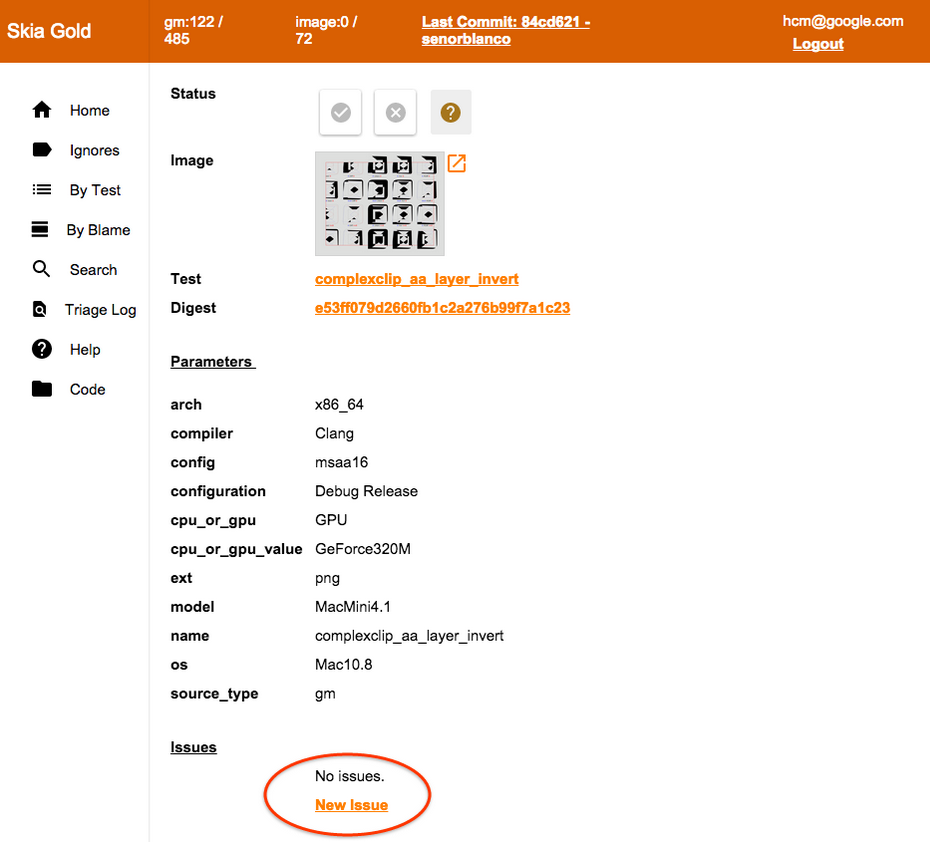Screen dimensions: 930x845
Task: Open image in new window icon
Action: 456,163
